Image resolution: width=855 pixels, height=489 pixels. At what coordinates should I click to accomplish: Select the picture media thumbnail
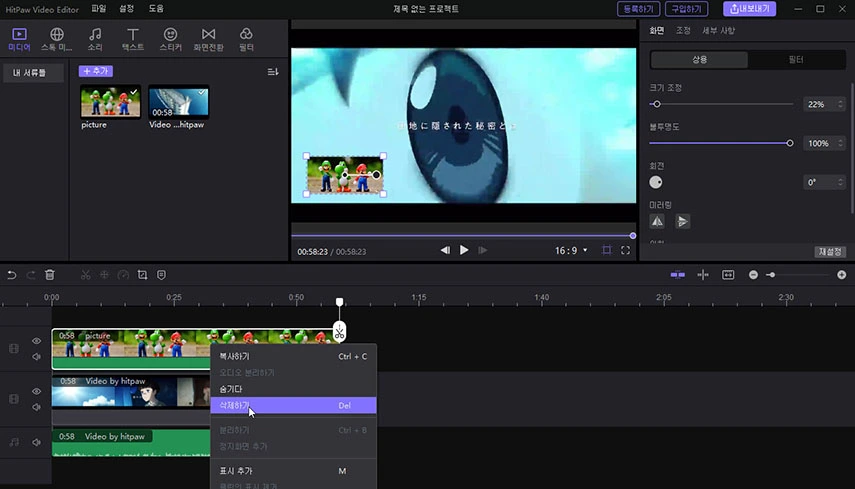[x=110, y=102]
